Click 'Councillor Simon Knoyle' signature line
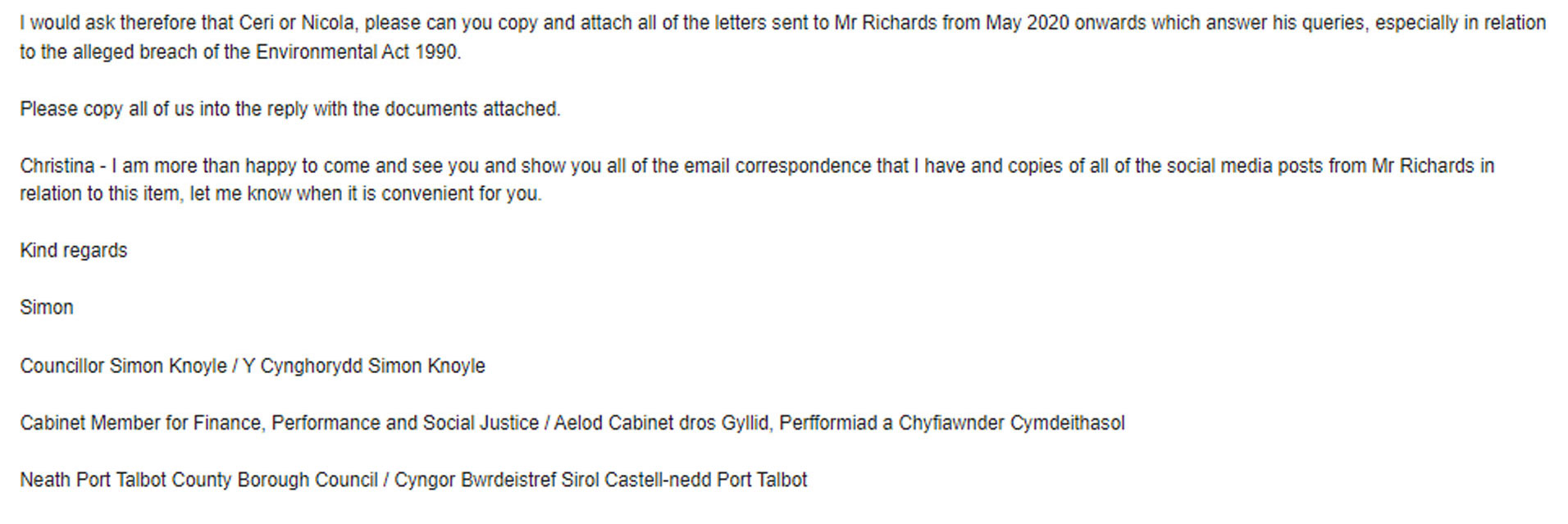1568x524 pixels. 124,366
